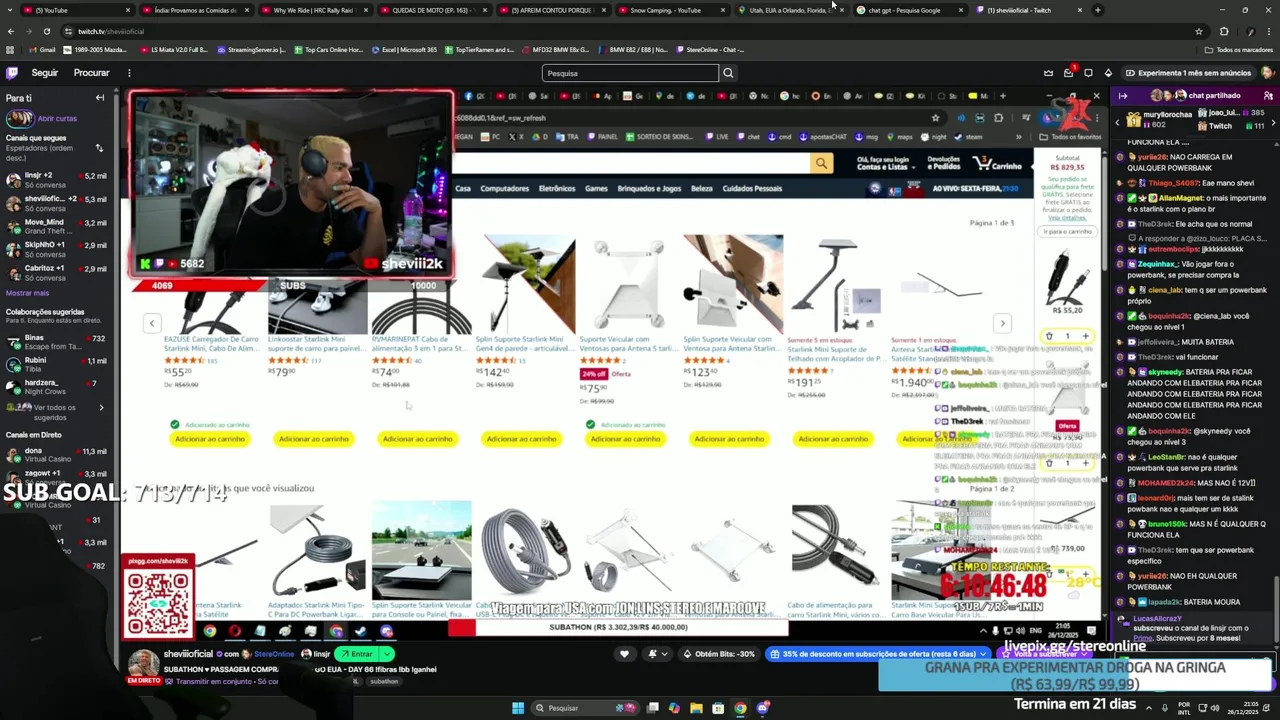Open Cabritoz channel in sidebar
1280x720 pixels.
point(56,273)
